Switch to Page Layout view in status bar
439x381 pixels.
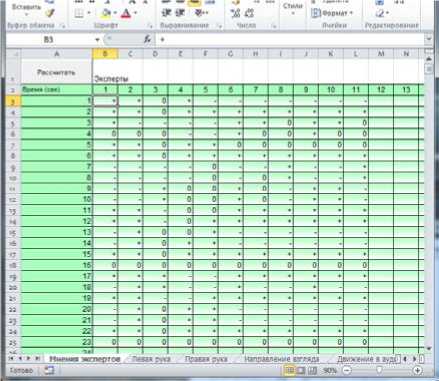point(301,370)
